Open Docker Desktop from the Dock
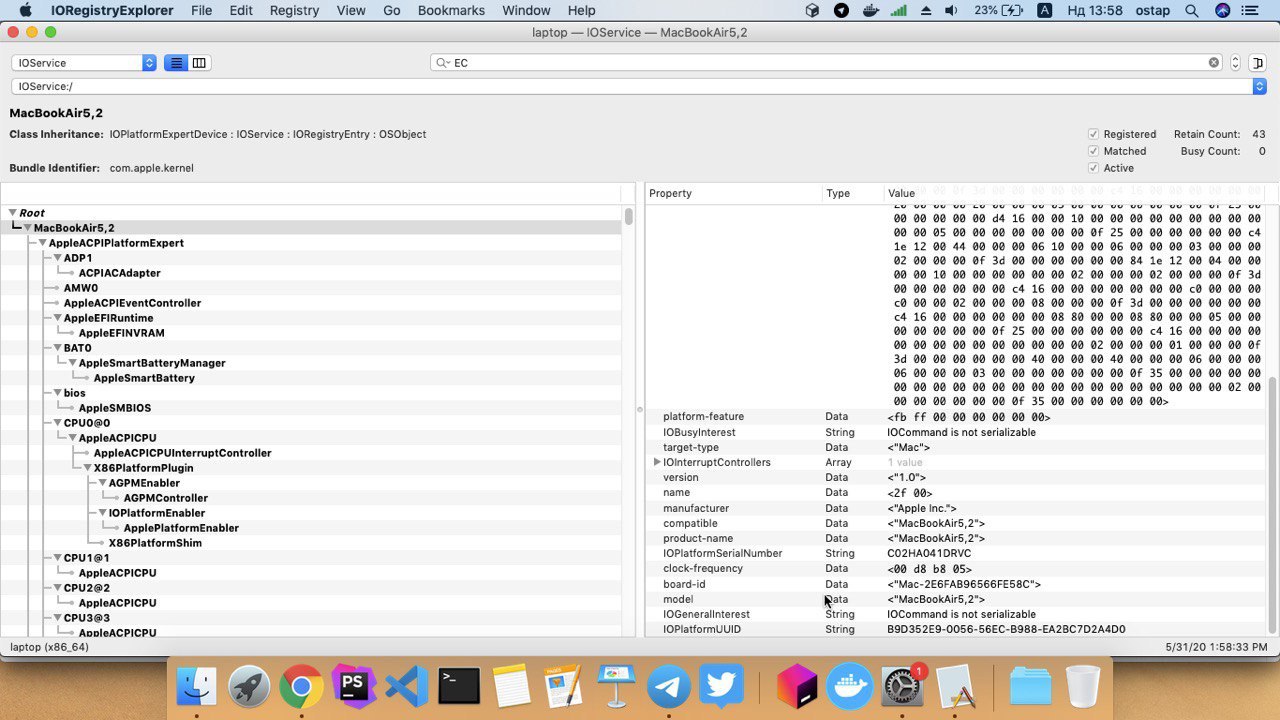1280x720 pixels. coord(849,686)
